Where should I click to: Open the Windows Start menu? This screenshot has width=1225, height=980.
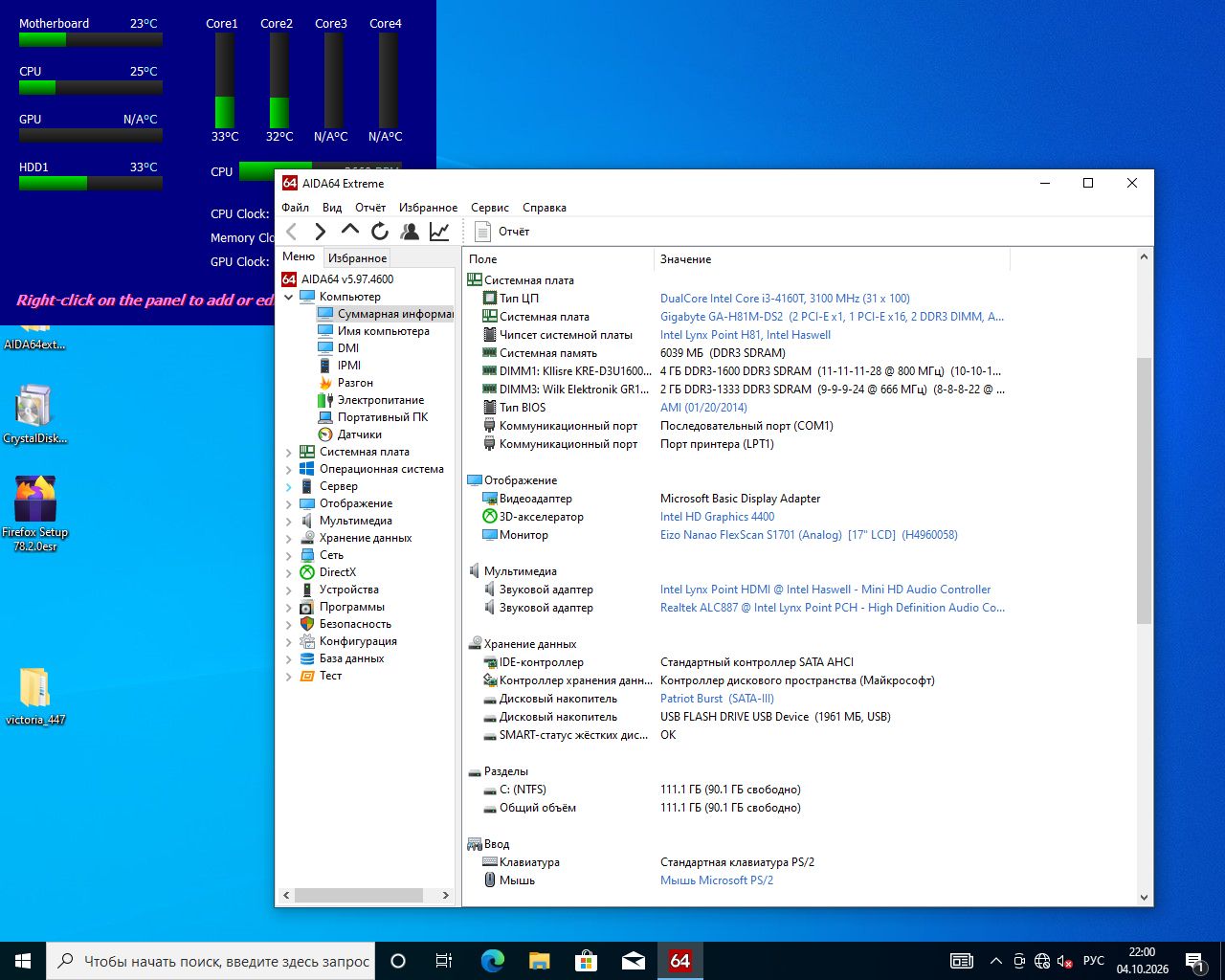(23, 961)
